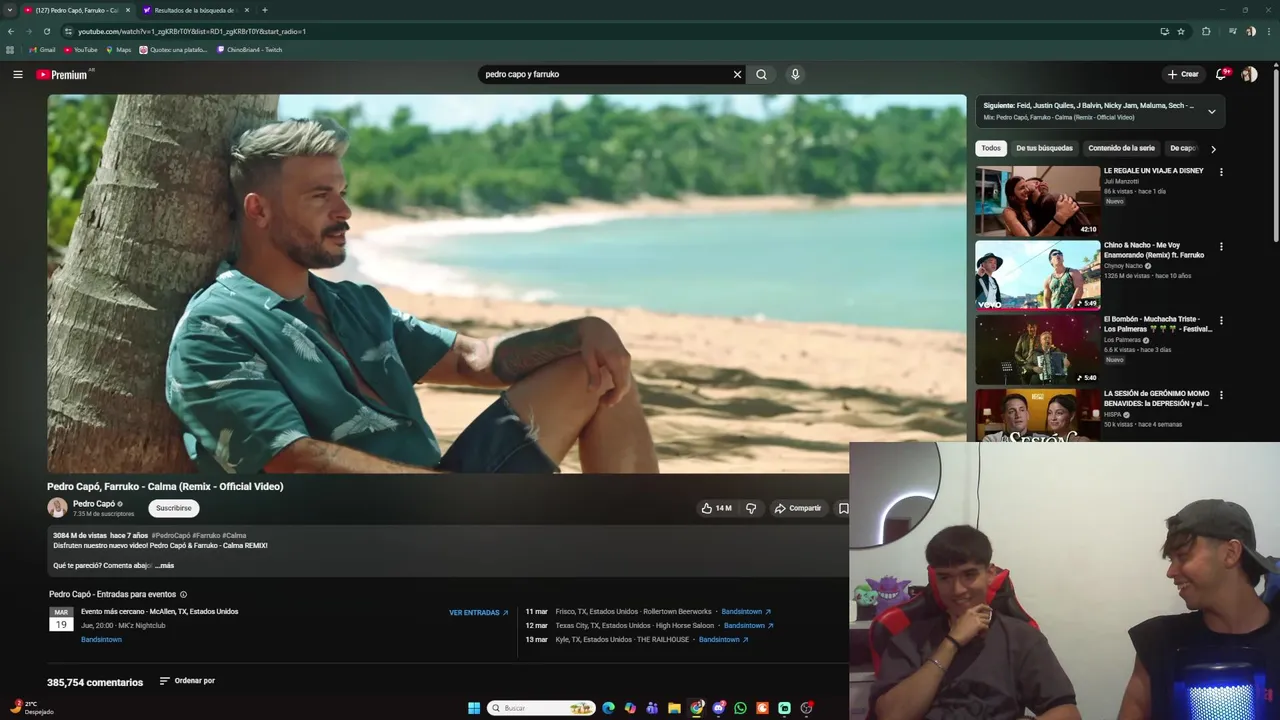Click the magnifier search button
Image resolution: width=1280 pixels, height=720 pixels.
click(x=761, y=74)
